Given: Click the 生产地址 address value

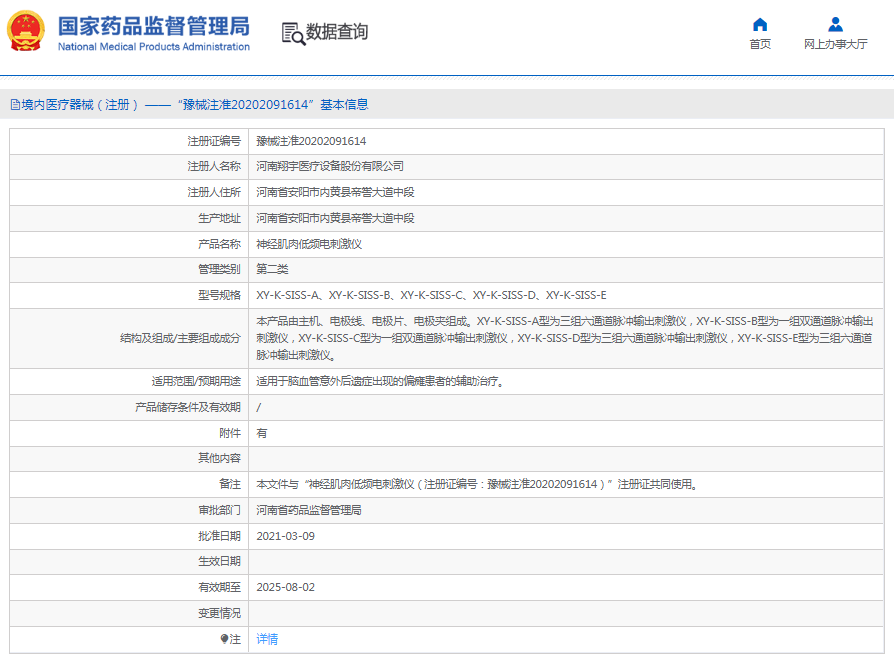Looking at the screenshot, I should pyautogui.click(x=335, y=218).
